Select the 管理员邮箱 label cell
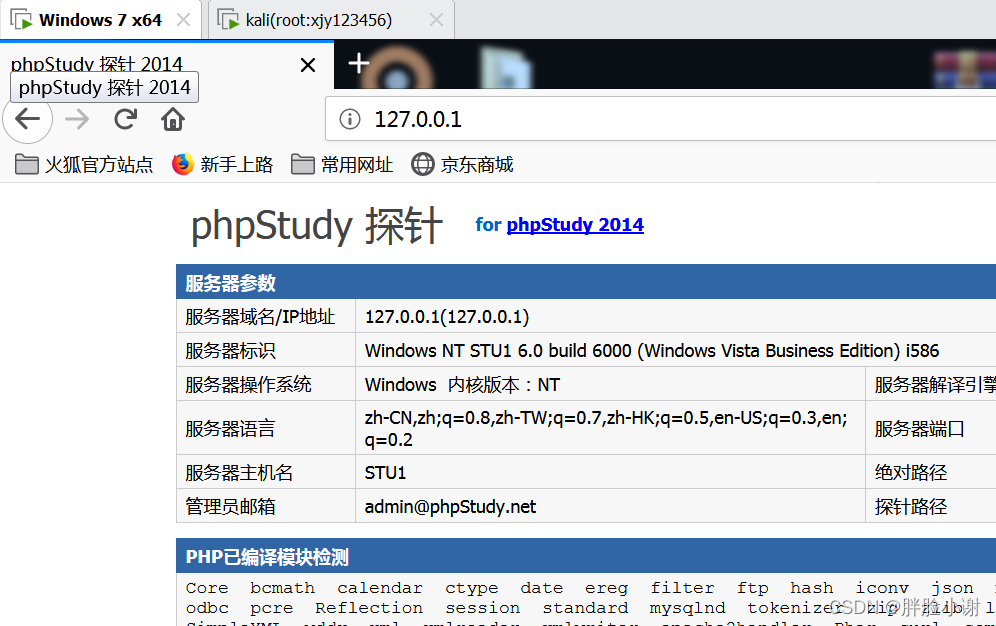 click(266, 506)
